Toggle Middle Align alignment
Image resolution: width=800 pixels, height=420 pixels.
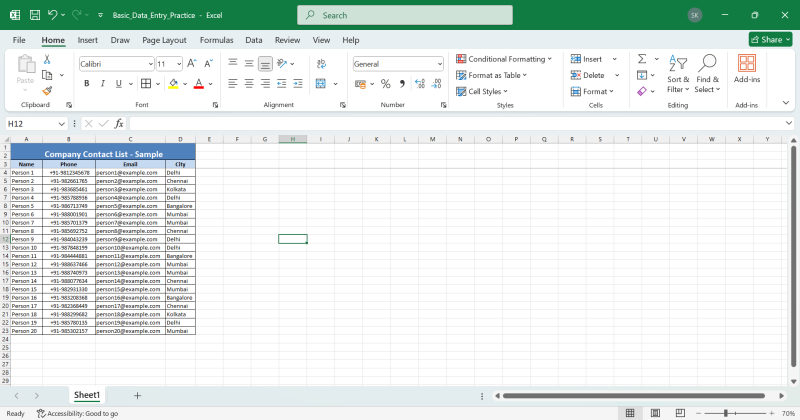249,64
